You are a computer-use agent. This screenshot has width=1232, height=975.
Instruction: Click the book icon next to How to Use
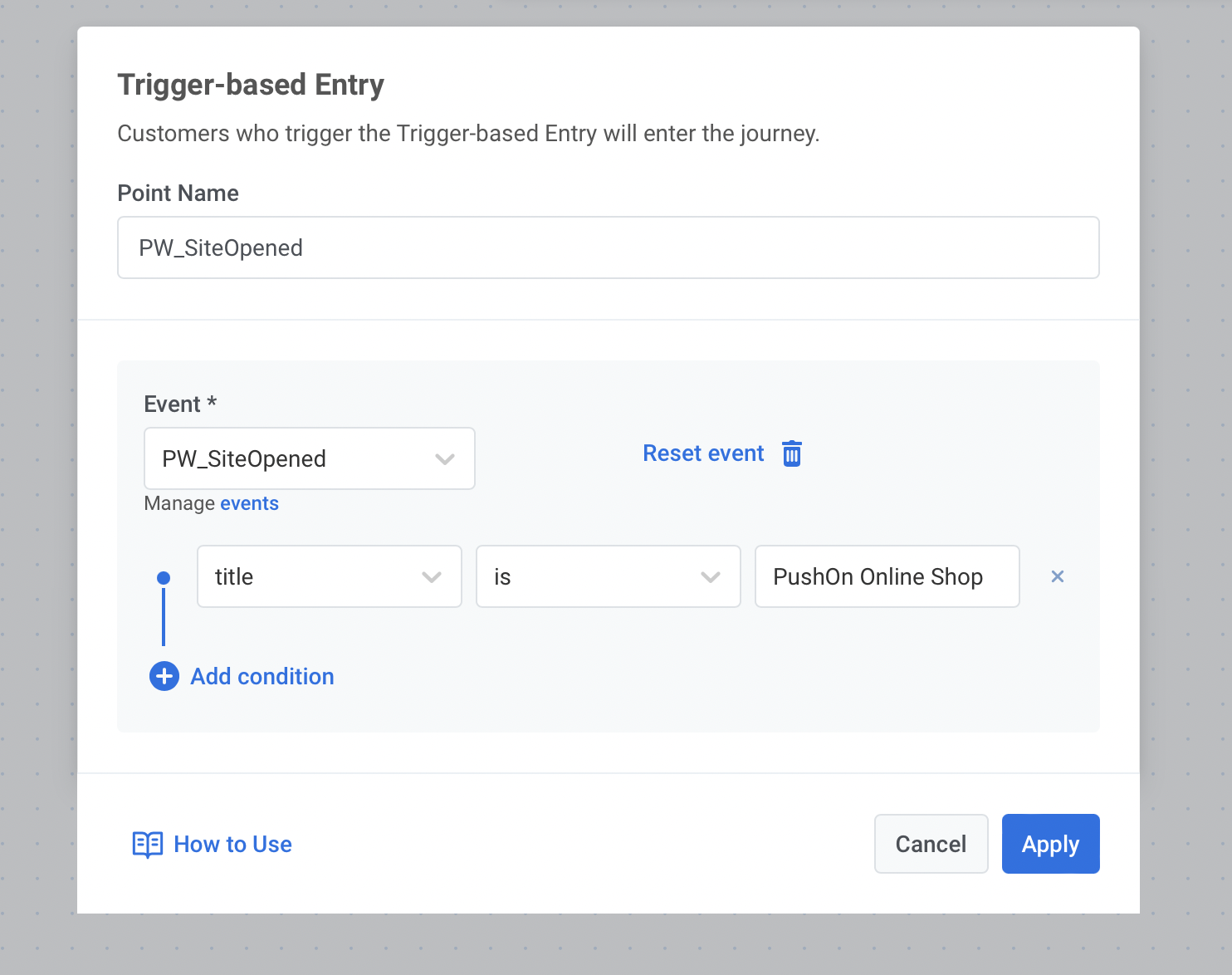pos(148,845)
